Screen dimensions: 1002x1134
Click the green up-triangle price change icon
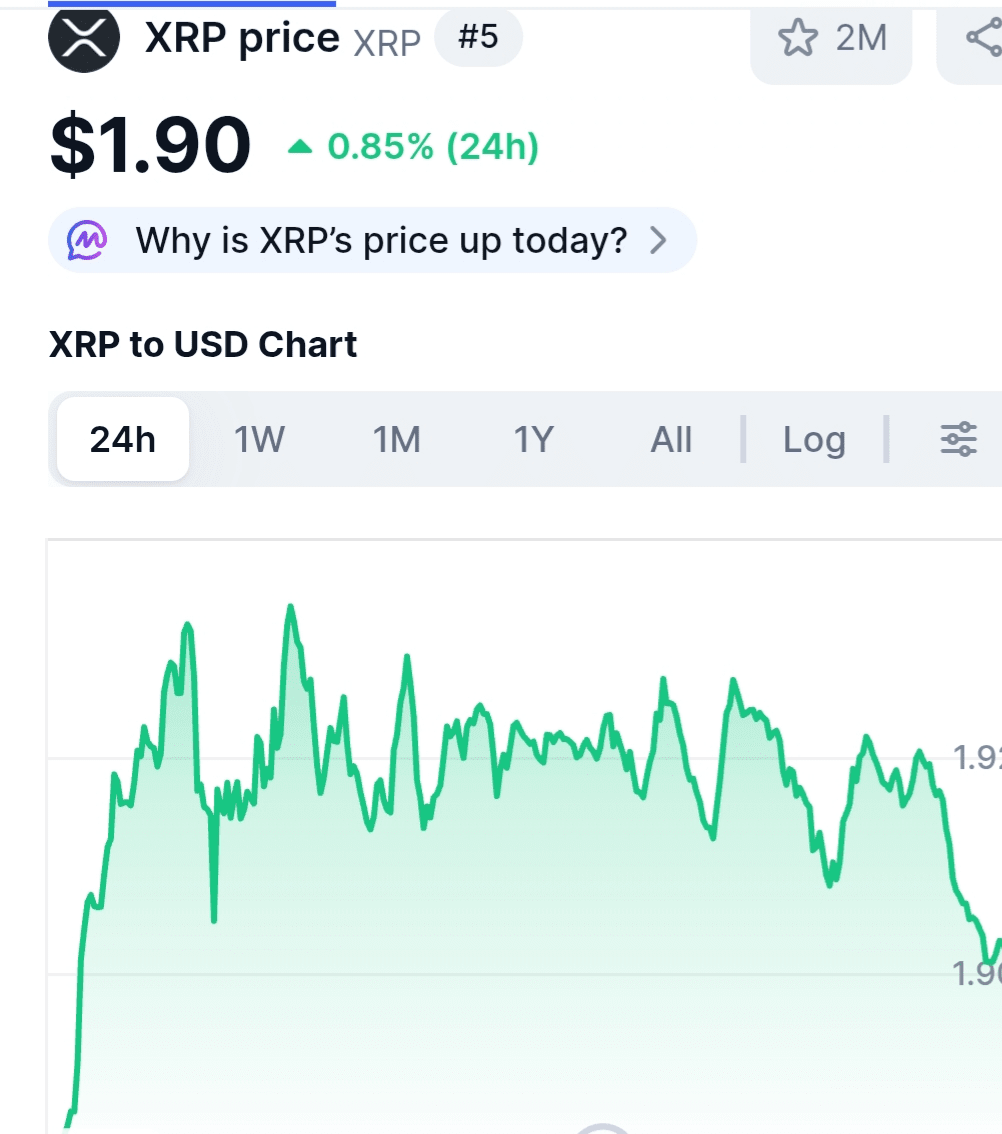pos(299,148)
